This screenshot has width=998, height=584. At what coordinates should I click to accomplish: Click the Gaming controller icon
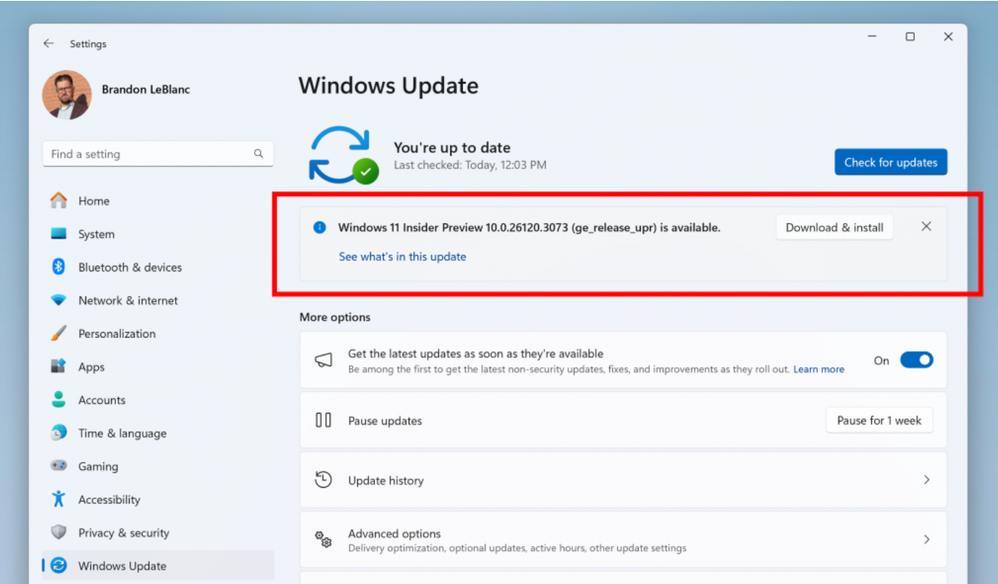[59, 466]
